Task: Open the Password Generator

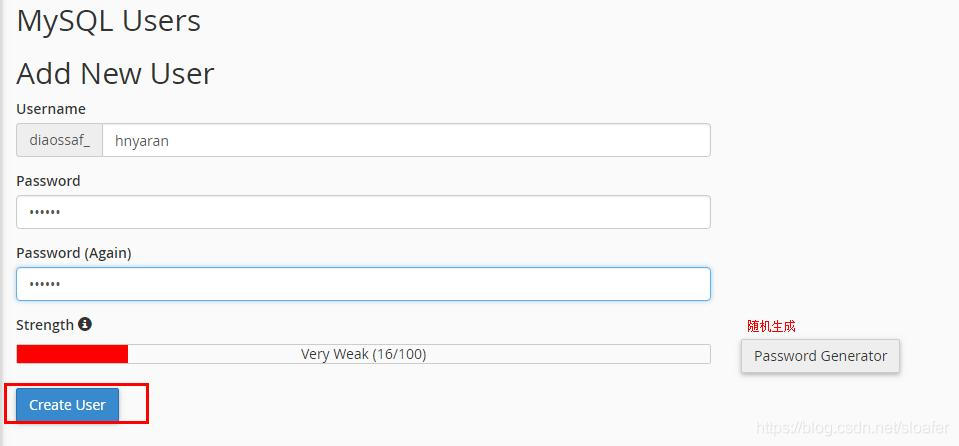Action: (x=820, y=356)
